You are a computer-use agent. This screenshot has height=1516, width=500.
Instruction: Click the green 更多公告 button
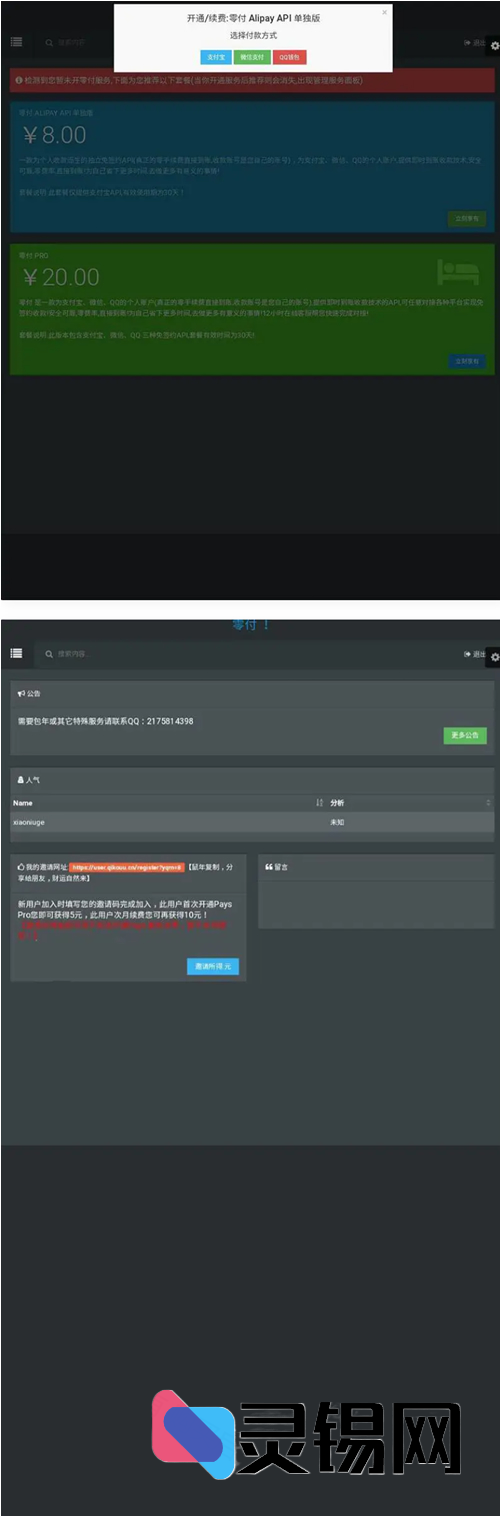click(465, 735)
